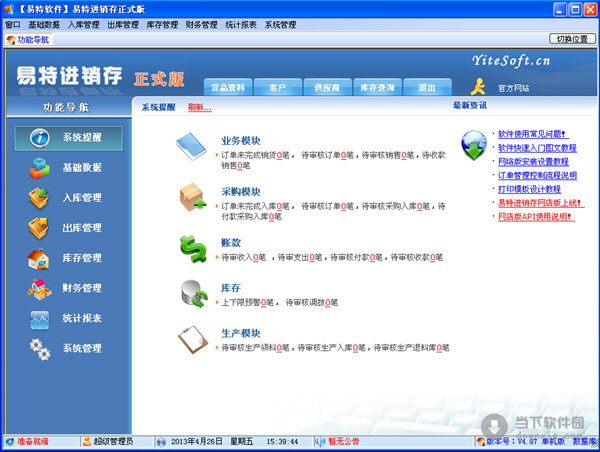Open the 系统管理 menu in menu bar
Screen dimensions: 600x452
click(x=280, y=25)
